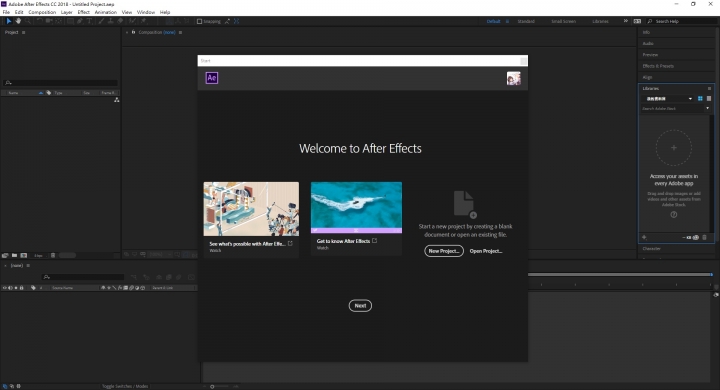Select the Brush tool
The width and height of the screenshot is (720, 390).
pyautogui.click(x=101, y=21)
